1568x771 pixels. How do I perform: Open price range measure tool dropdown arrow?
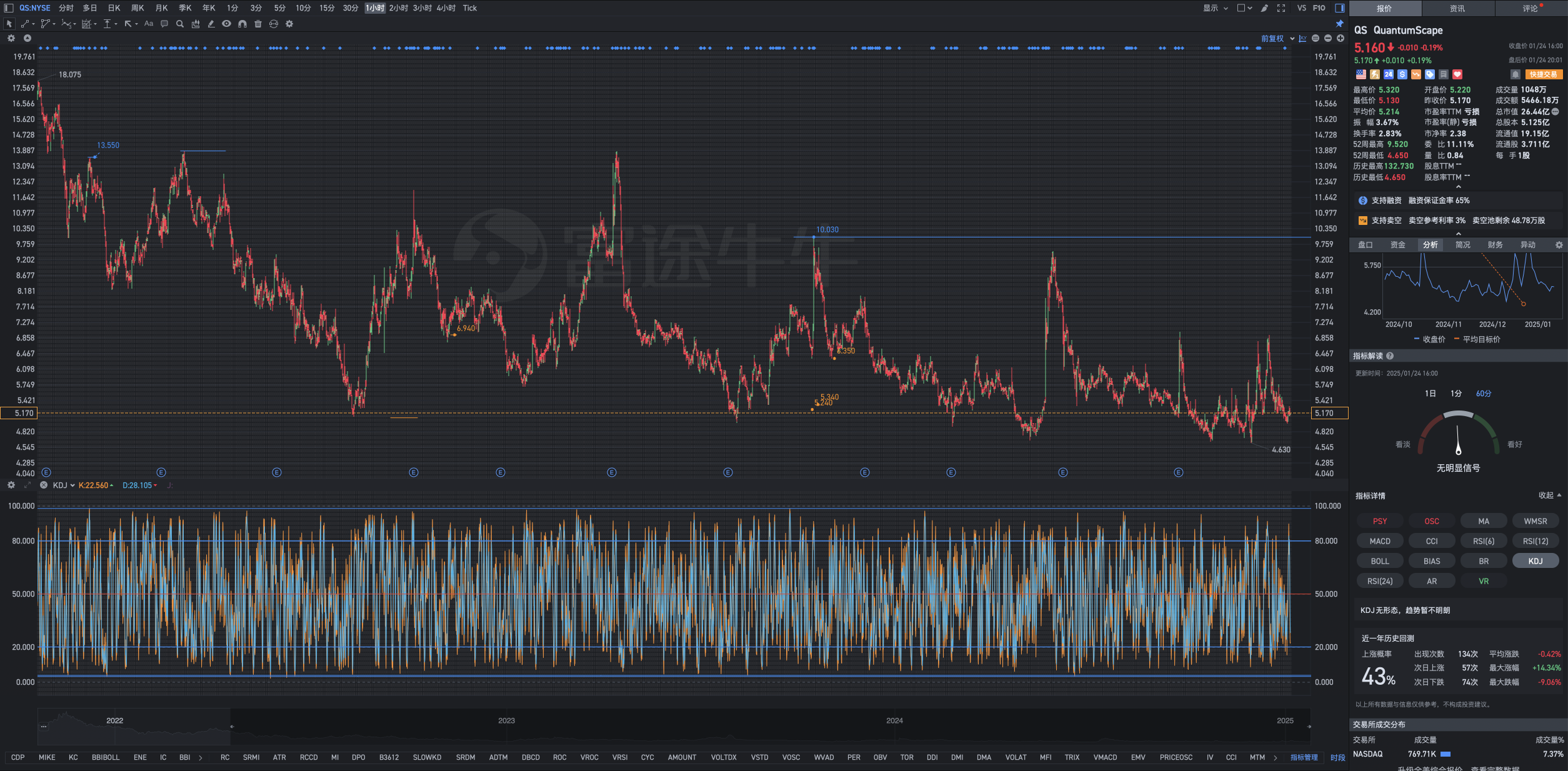(x=116, y=24)
